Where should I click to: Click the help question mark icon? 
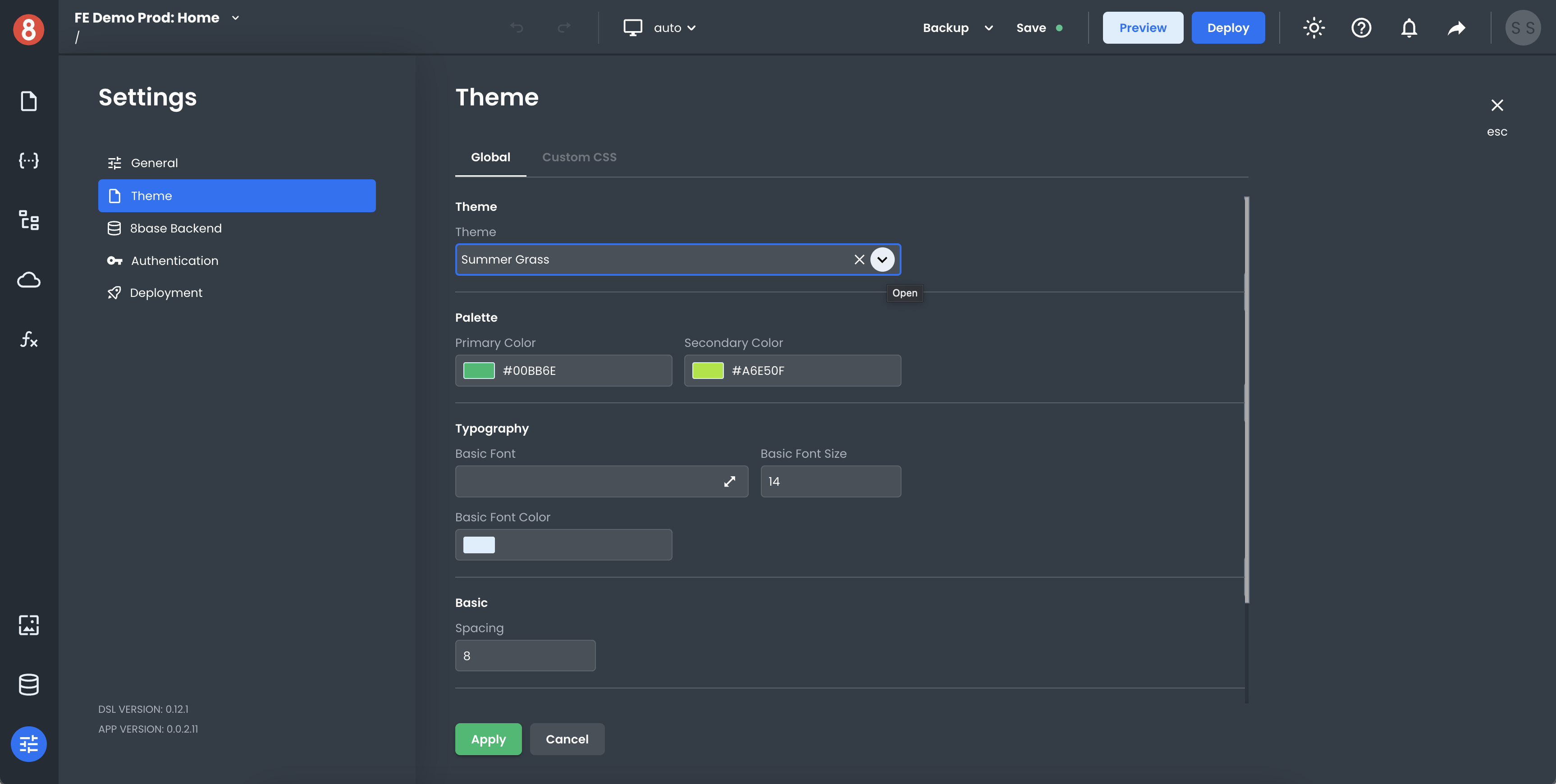pos(1361,28)
